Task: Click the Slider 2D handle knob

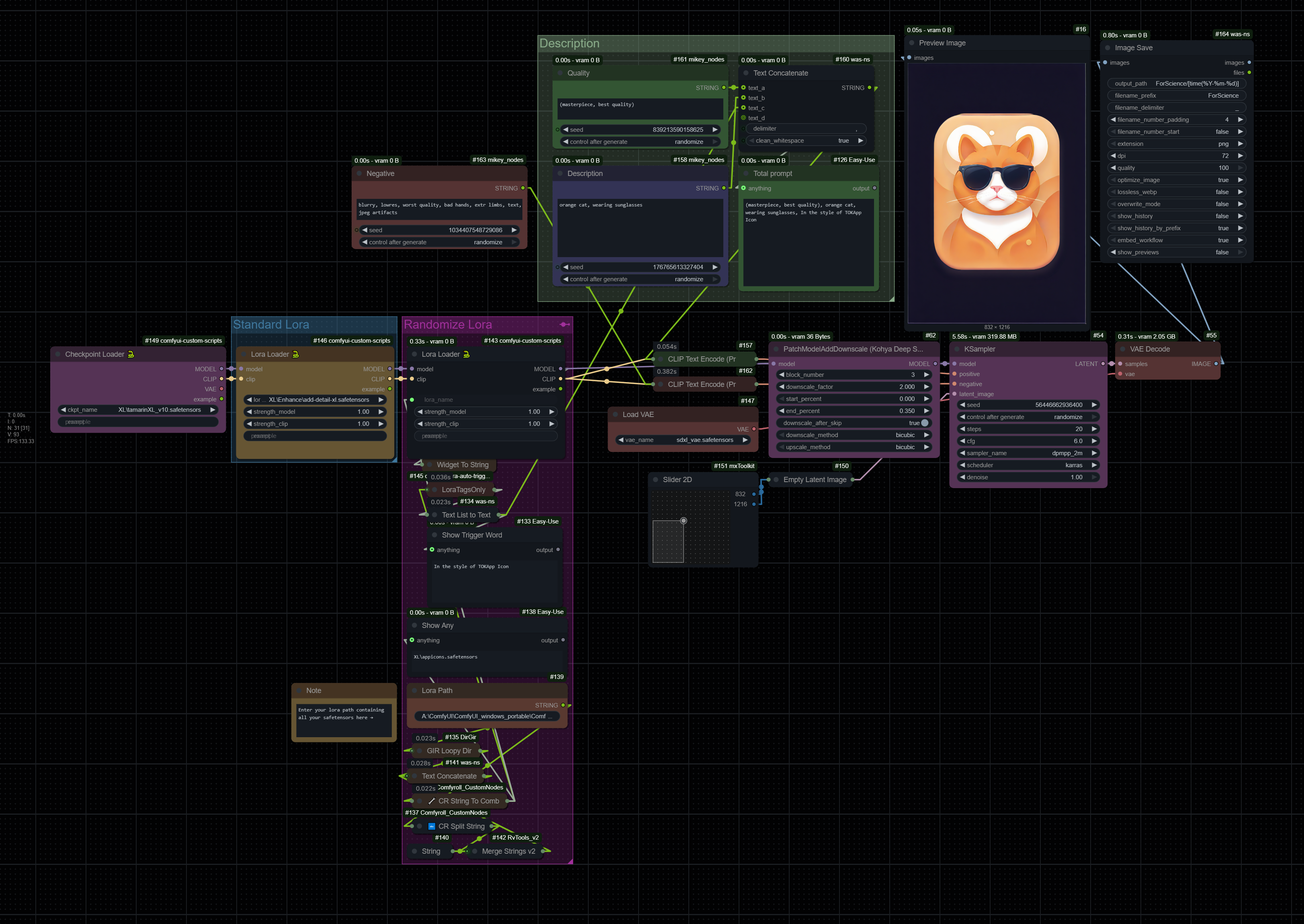Action: coord(684,521)
